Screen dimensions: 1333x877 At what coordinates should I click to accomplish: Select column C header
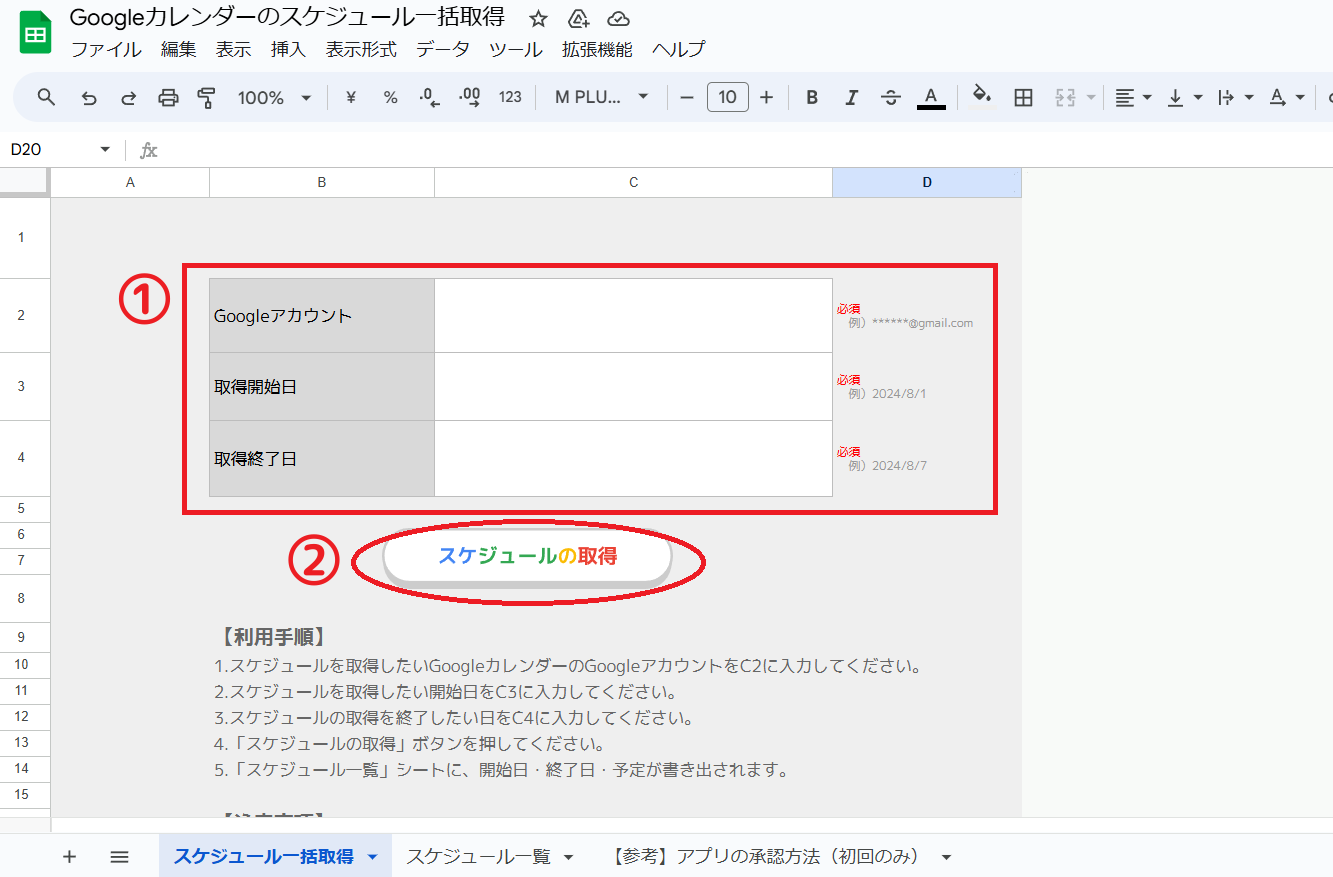pos(633,182)
